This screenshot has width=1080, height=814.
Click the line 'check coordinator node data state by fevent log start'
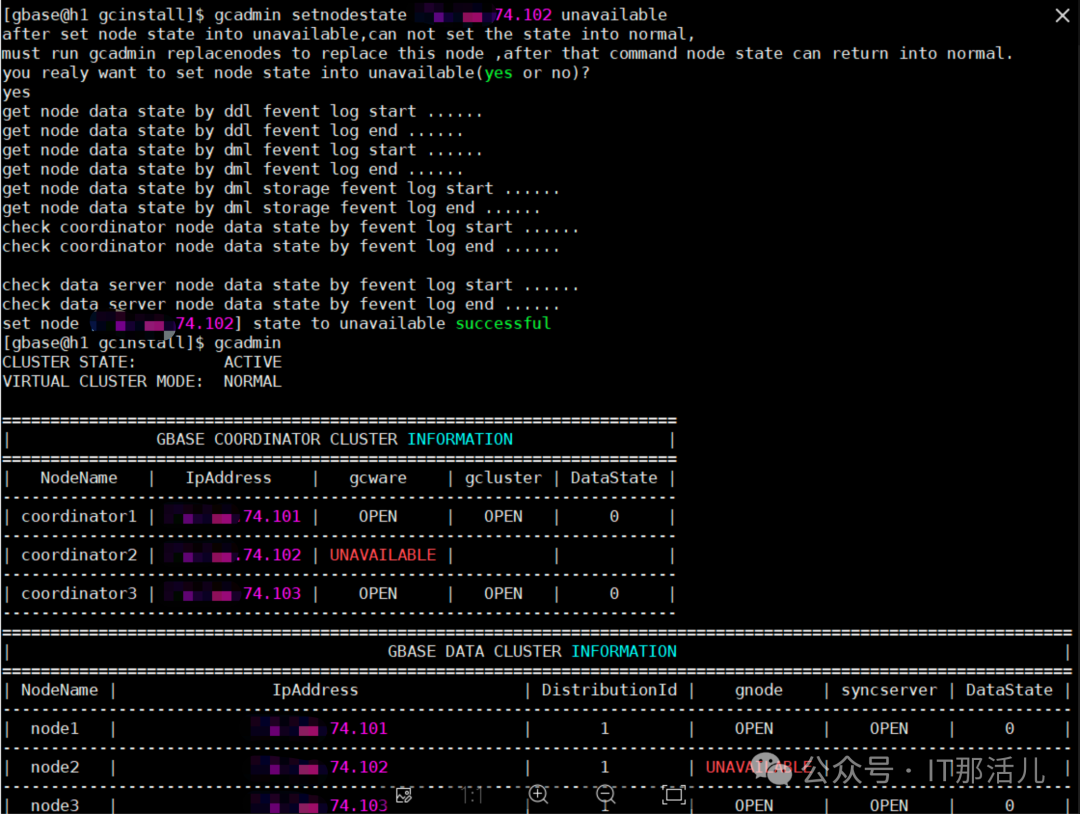pos(290,227)
